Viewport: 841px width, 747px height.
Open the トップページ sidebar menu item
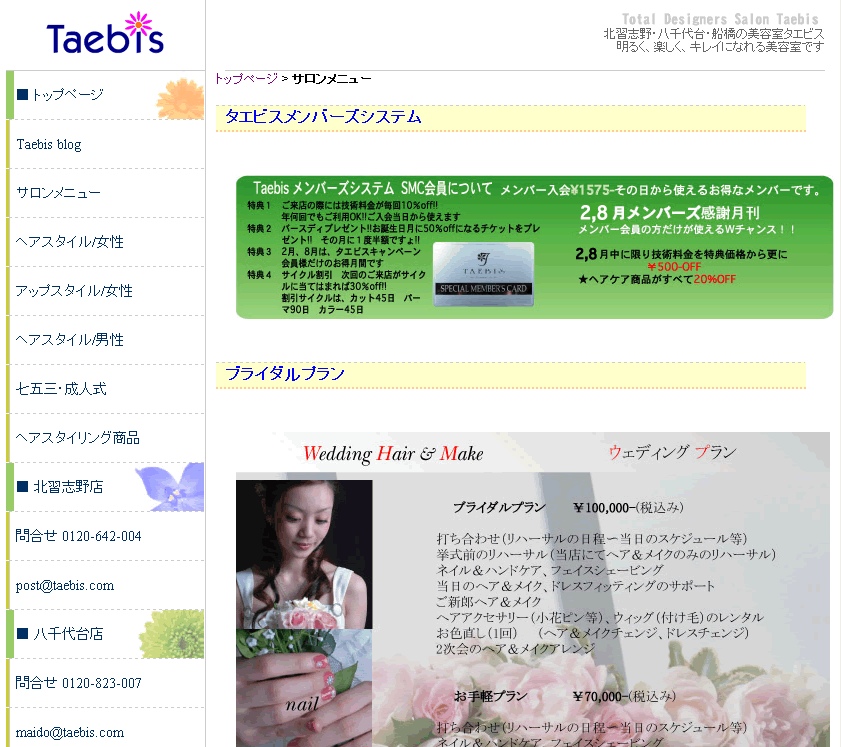pyautogui.click(x=67, y=95)
